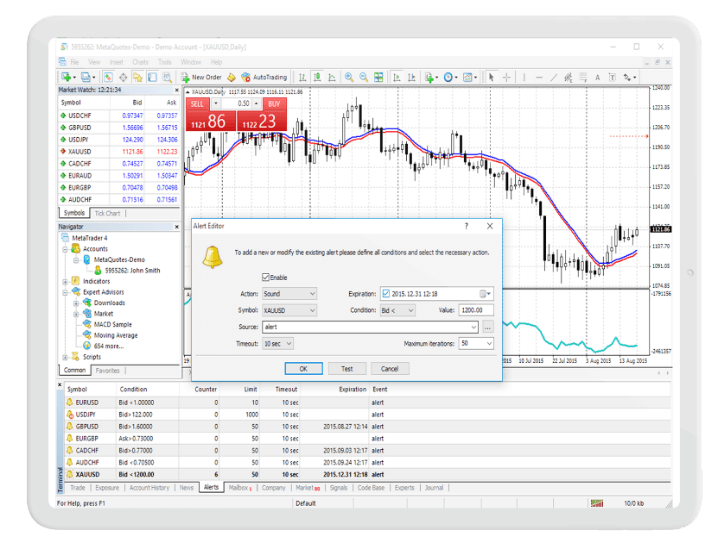This screenshot has width=724, height=549.
Task: Switch chart to candlesticks icon
Action: tap(317, 77)
